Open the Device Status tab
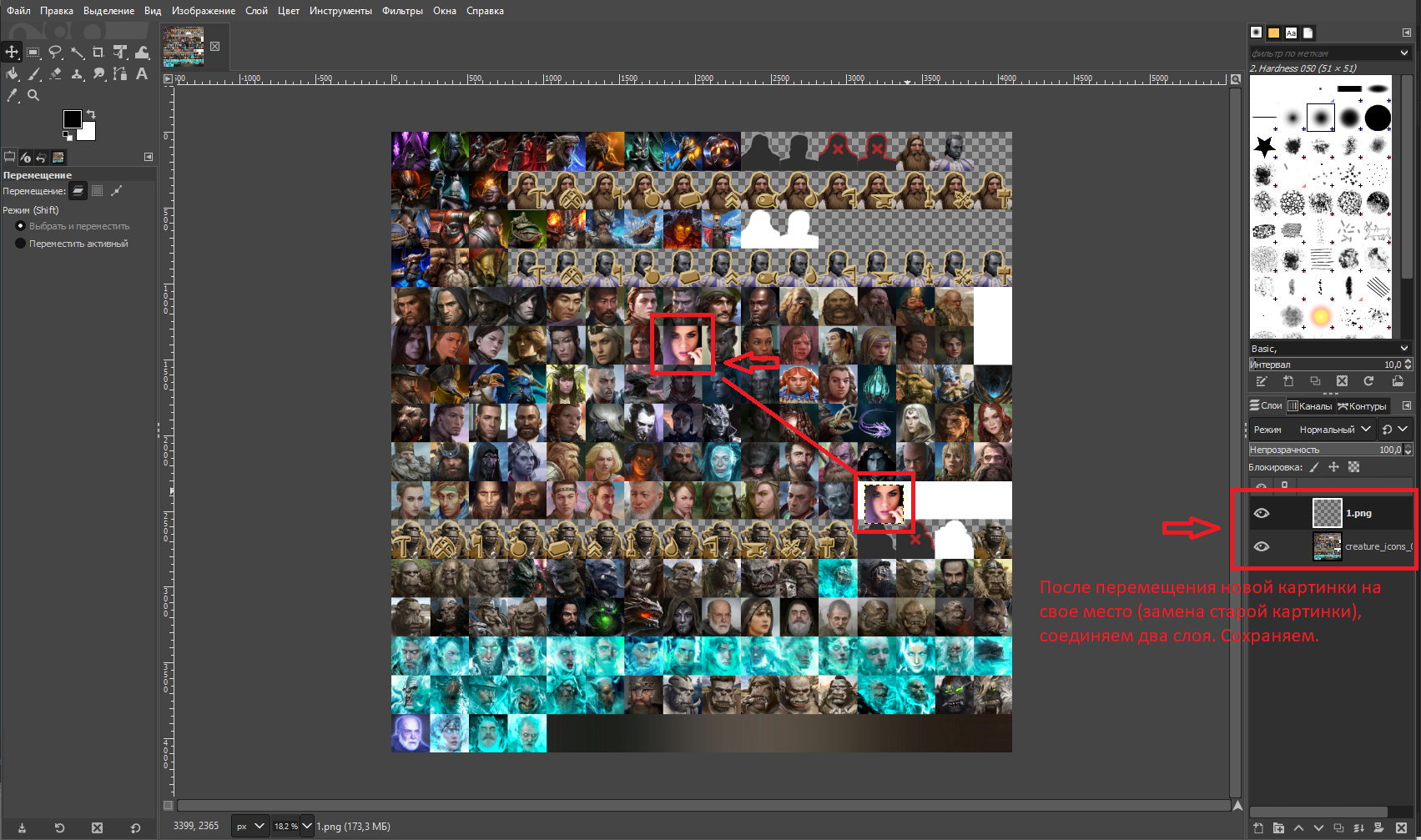Viewport: 1421px width, 840px height. (x=26, y=157)
